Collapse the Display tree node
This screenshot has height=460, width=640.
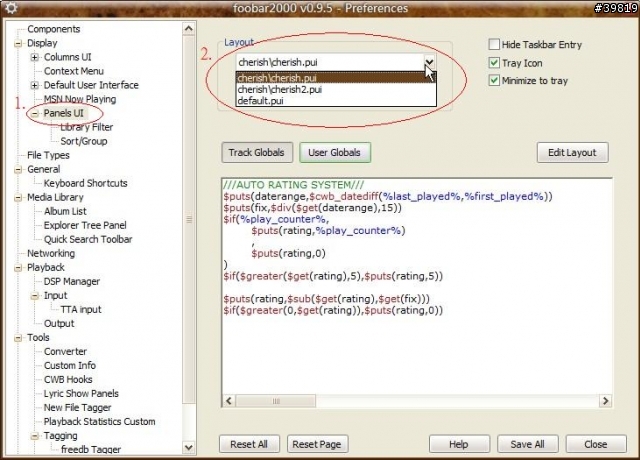pos(18,43)
